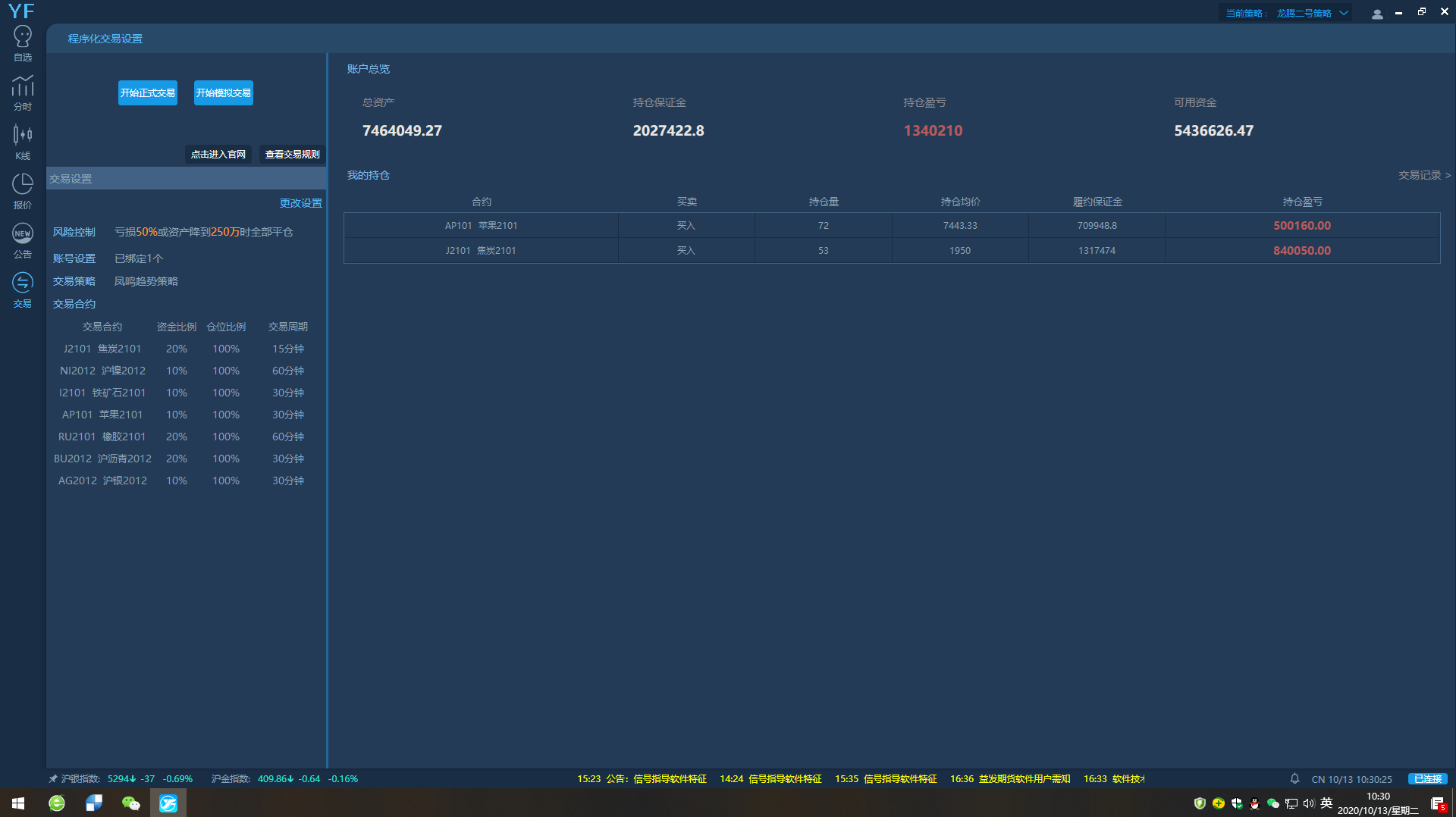Expand the 当前策略 strategy dropdown
The width and height of the screenshot is (1456, 817).
click(x=1344, y=13)
